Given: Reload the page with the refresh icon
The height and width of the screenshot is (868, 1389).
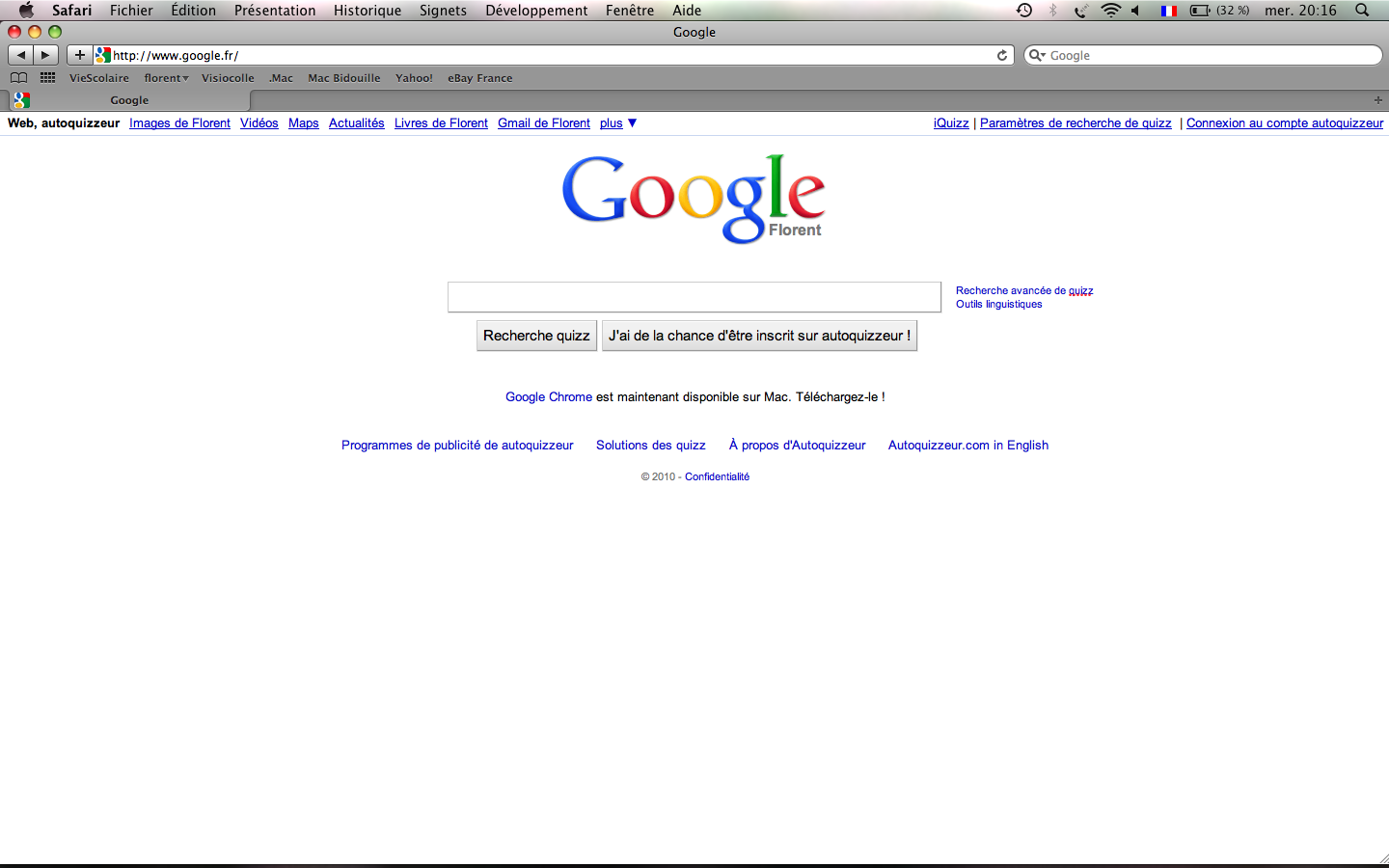Looking at the screenshot, I should (1002, 55).
